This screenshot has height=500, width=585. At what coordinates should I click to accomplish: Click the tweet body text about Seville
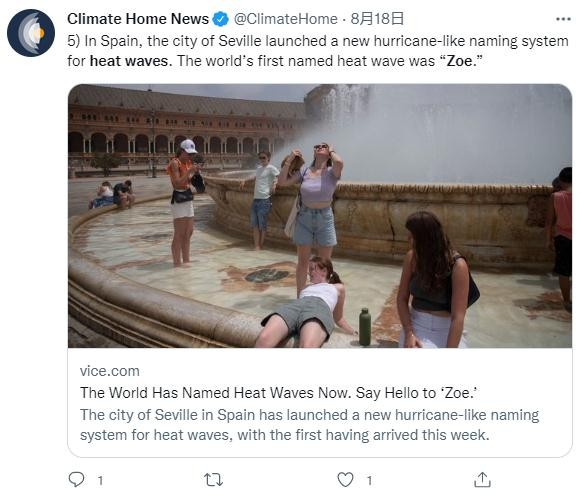pyautogui.click(x=318, y=51)
